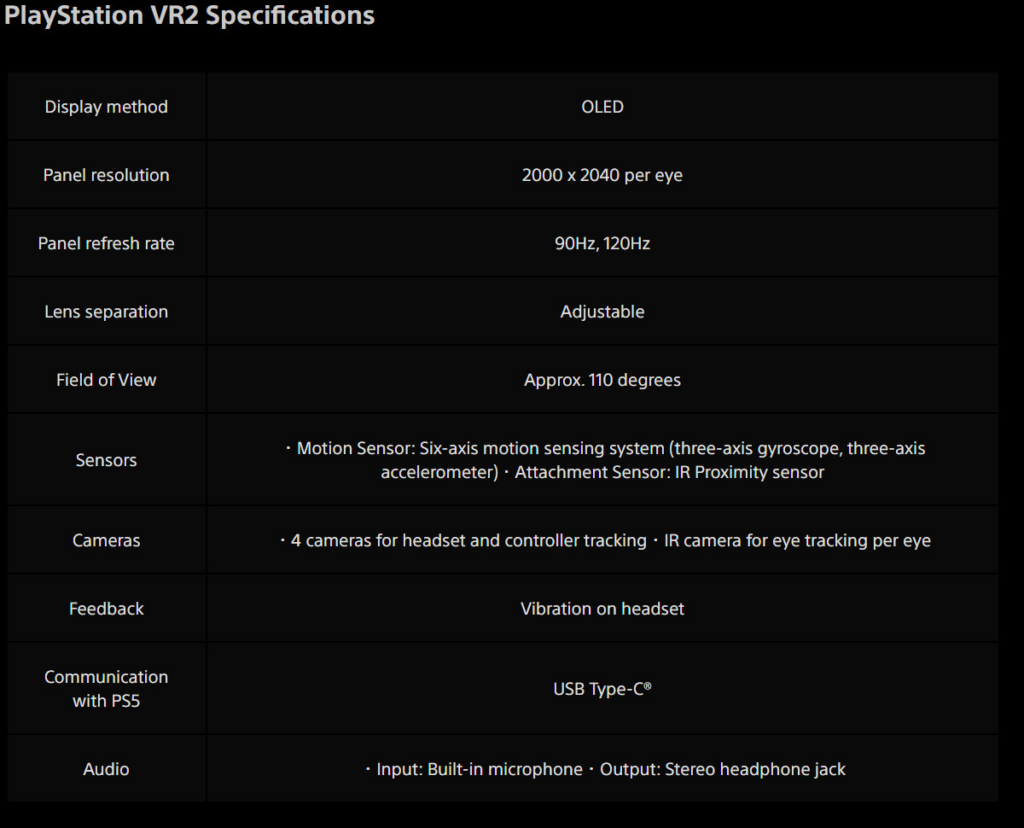Screen dimensions: 1024x828
Task: Select the Panel refresh rate label
Action: pos(106,243)
